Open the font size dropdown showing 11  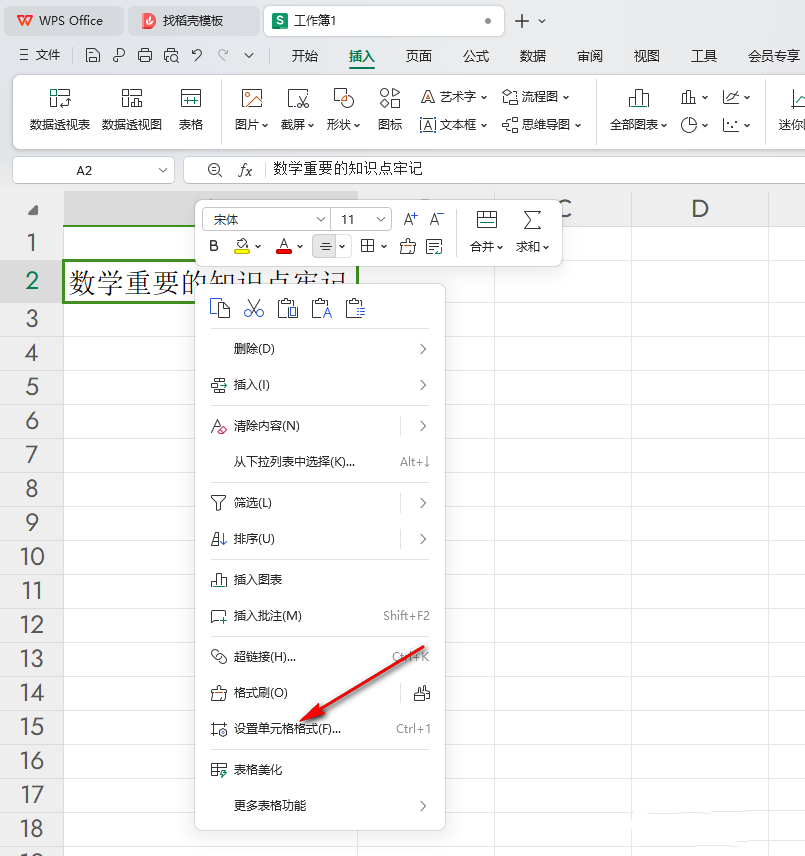click(380, 219)
